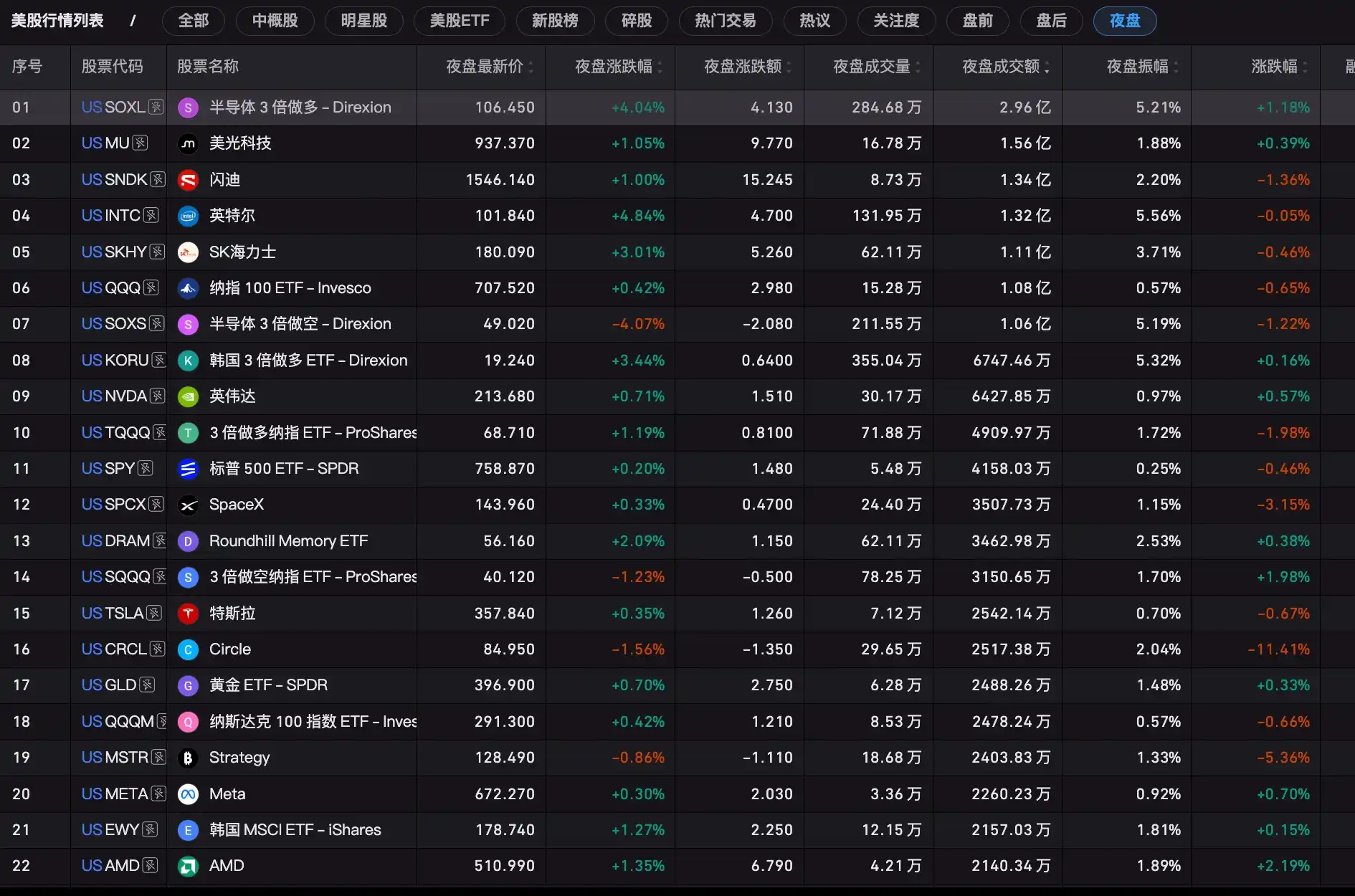This screenshot has height=896, width=1355.
Task: Click the small badge icon after US MU
Action: coord(141,143)
